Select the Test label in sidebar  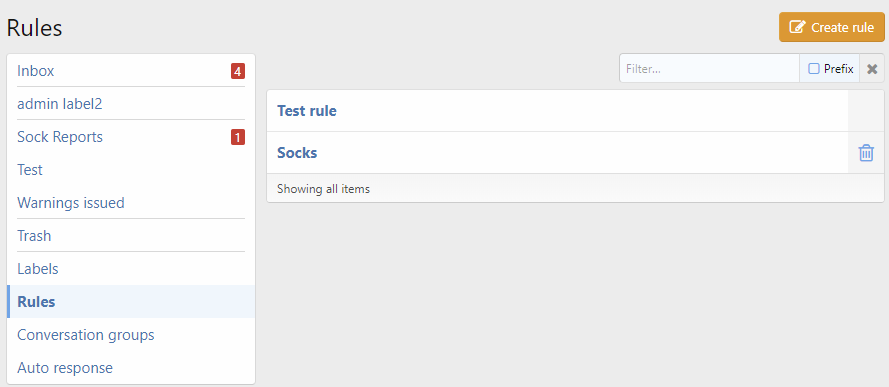tap(29, 169)
